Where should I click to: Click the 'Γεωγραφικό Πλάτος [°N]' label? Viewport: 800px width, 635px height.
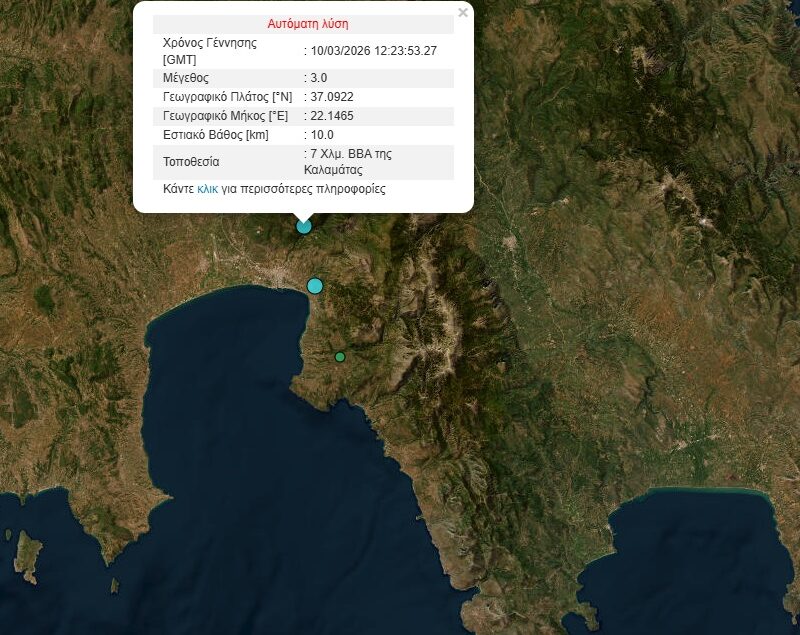pos(227,97)
